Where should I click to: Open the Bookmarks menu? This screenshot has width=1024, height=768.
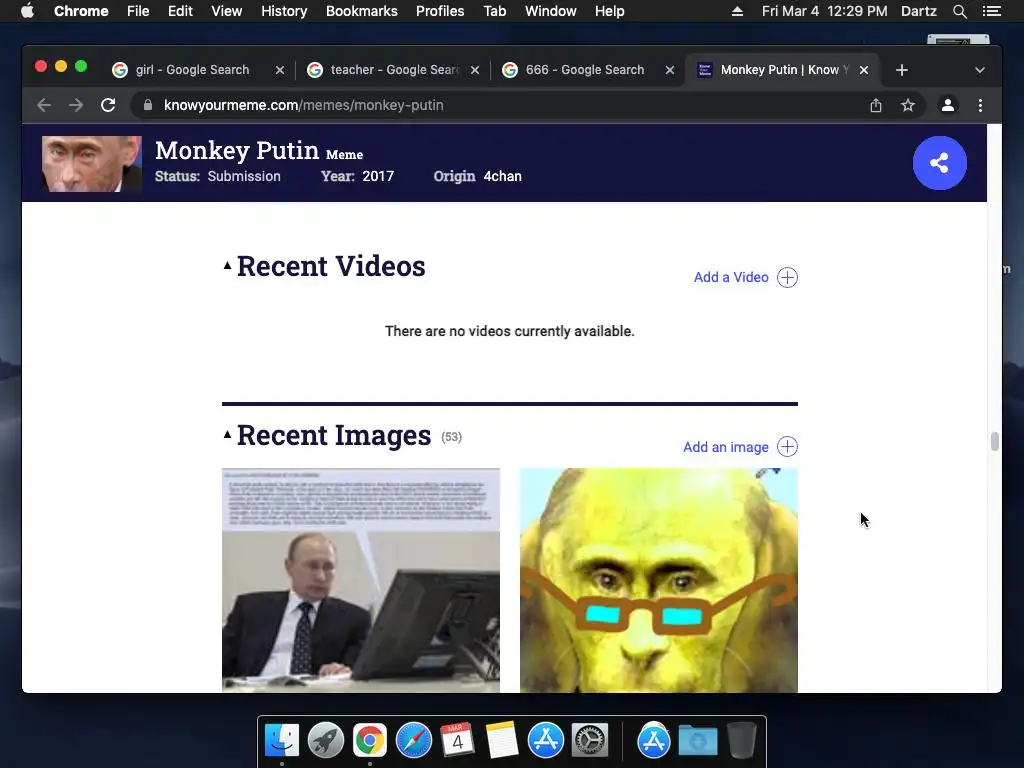click(362, 11)
